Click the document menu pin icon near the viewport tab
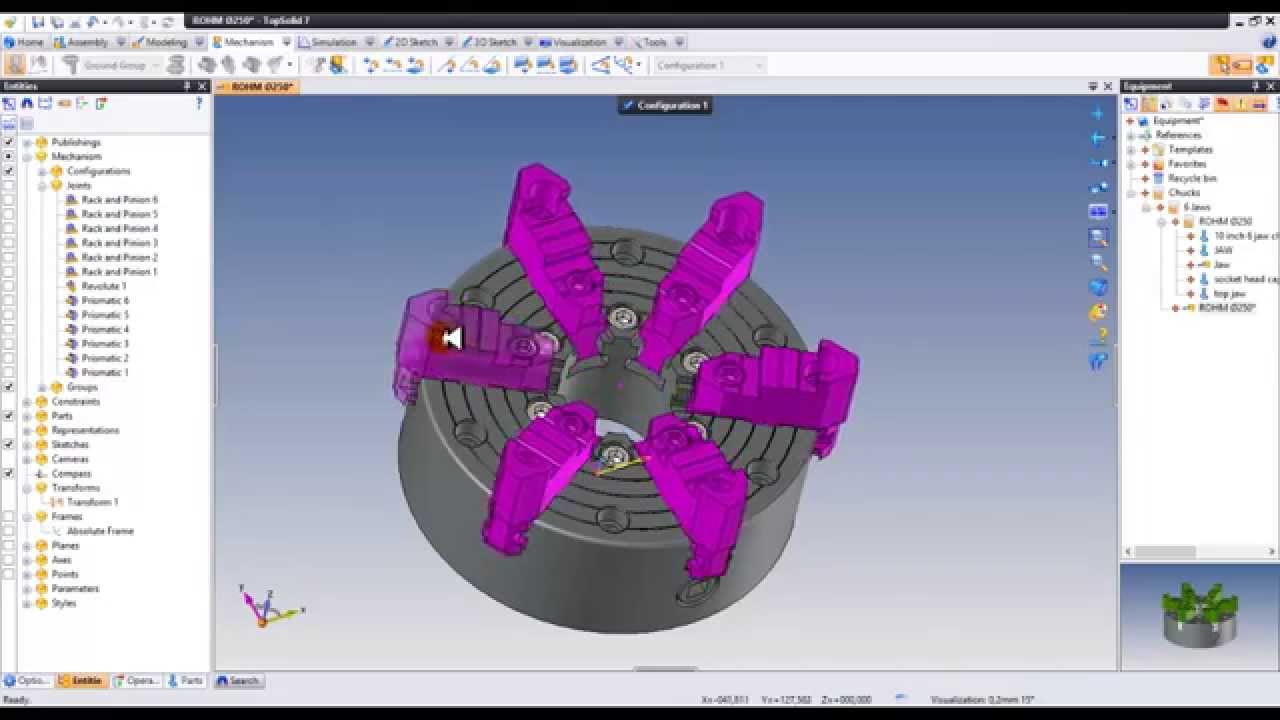 pyautogui.click(x=1093, y=87)
